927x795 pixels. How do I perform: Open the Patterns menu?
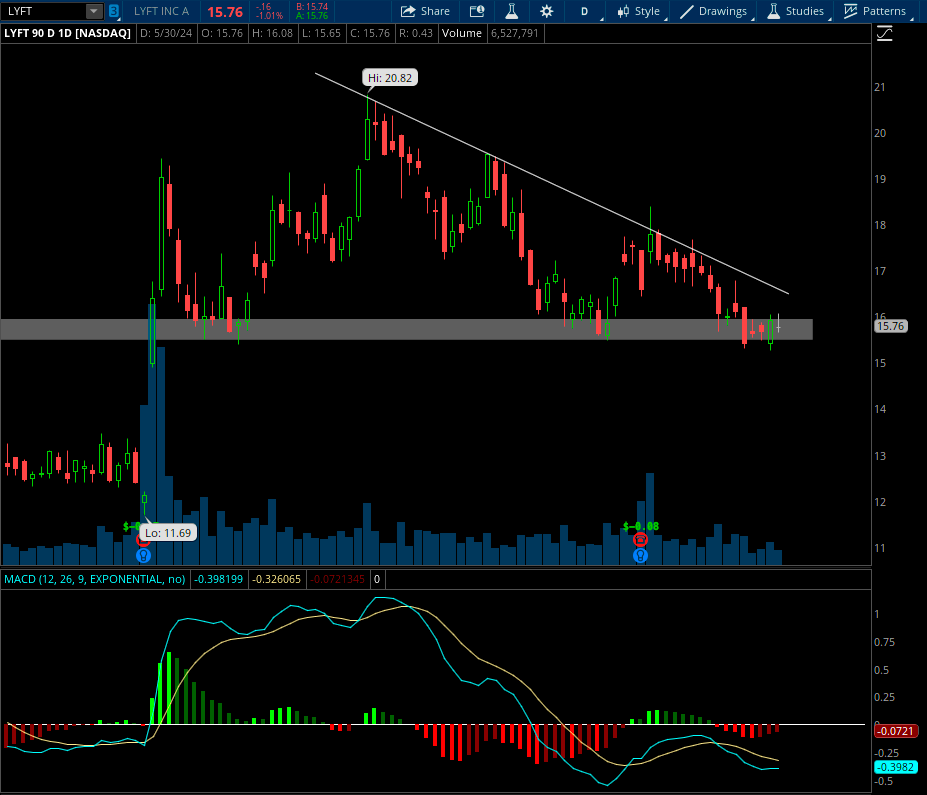click(876, 11)
